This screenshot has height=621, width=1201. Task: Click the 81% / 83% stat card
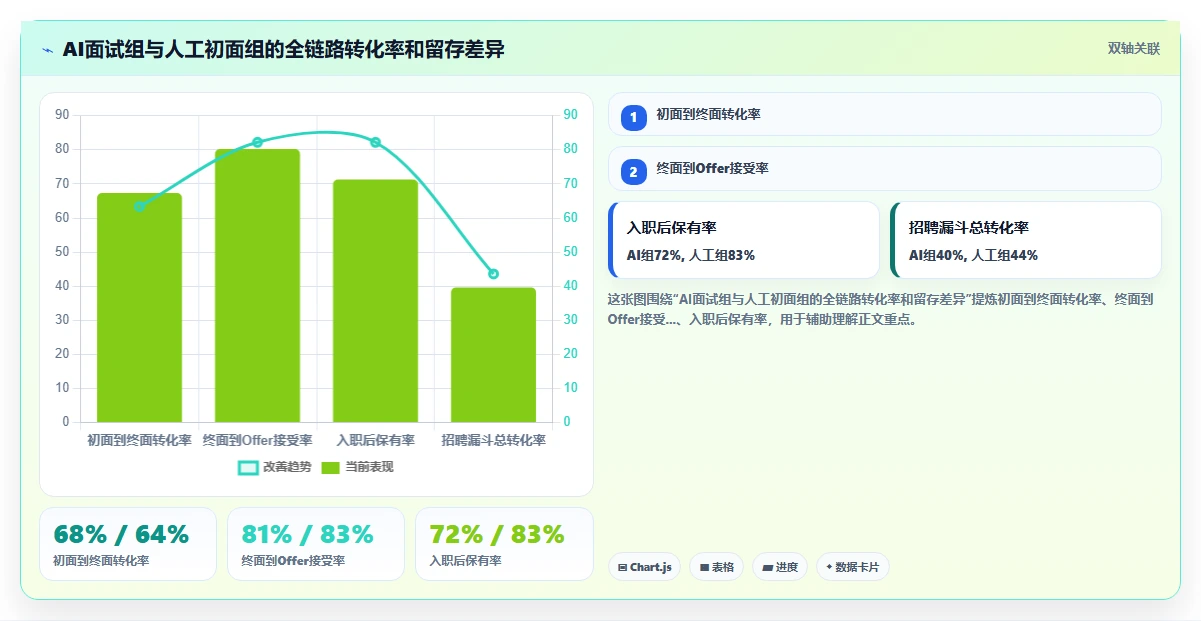[316, 544]
